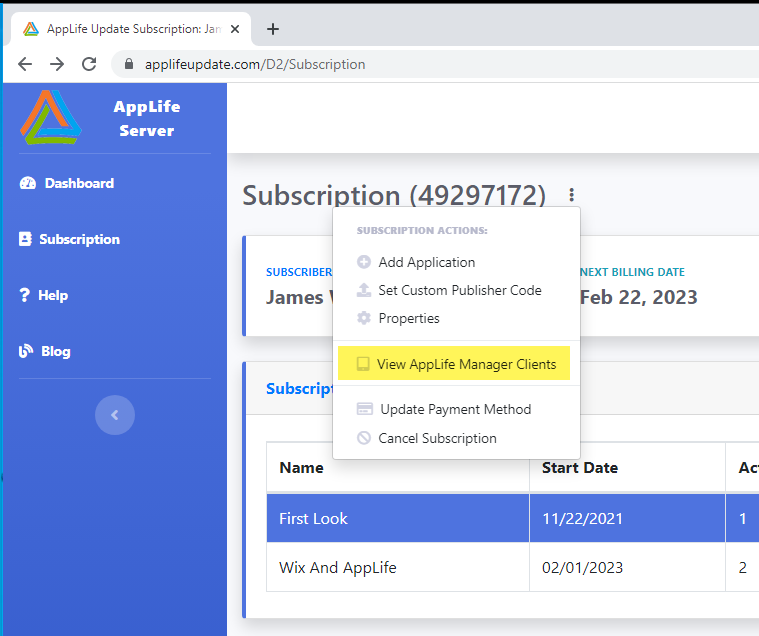Click the Blog feed icon
Image resolution: width=759 pixels, height=636 pixels.
(x=26, y=351)
